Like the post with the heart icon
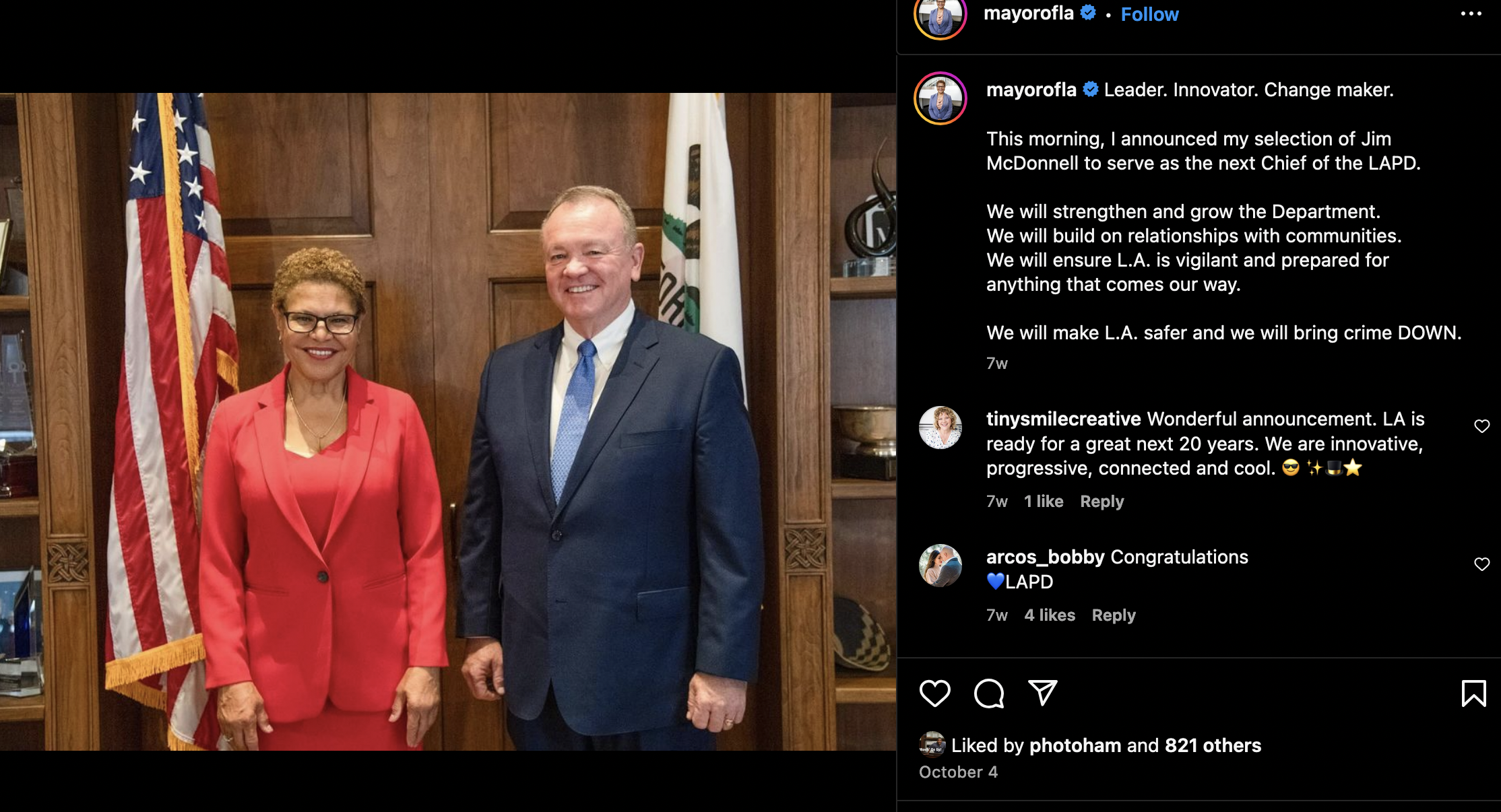The width and height of the screenshot is (1501, 812). pyautogui.click(x=934, y=693)
